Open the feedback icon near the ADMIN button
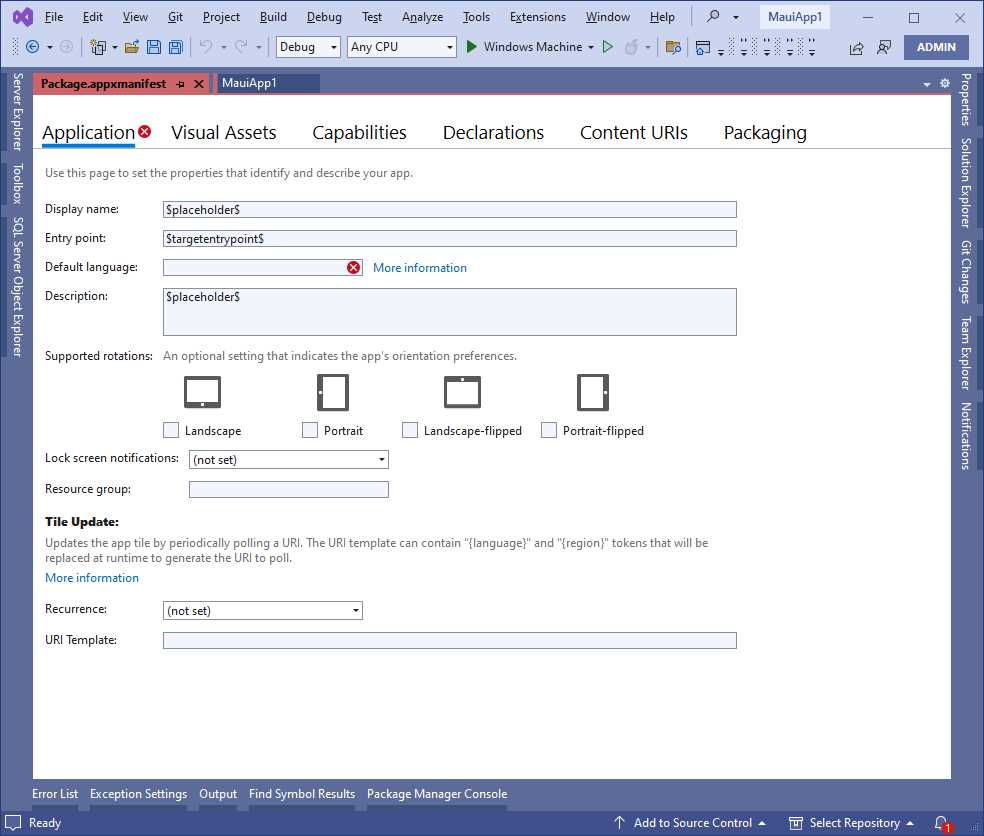984x836 pixels. point(884,47)
